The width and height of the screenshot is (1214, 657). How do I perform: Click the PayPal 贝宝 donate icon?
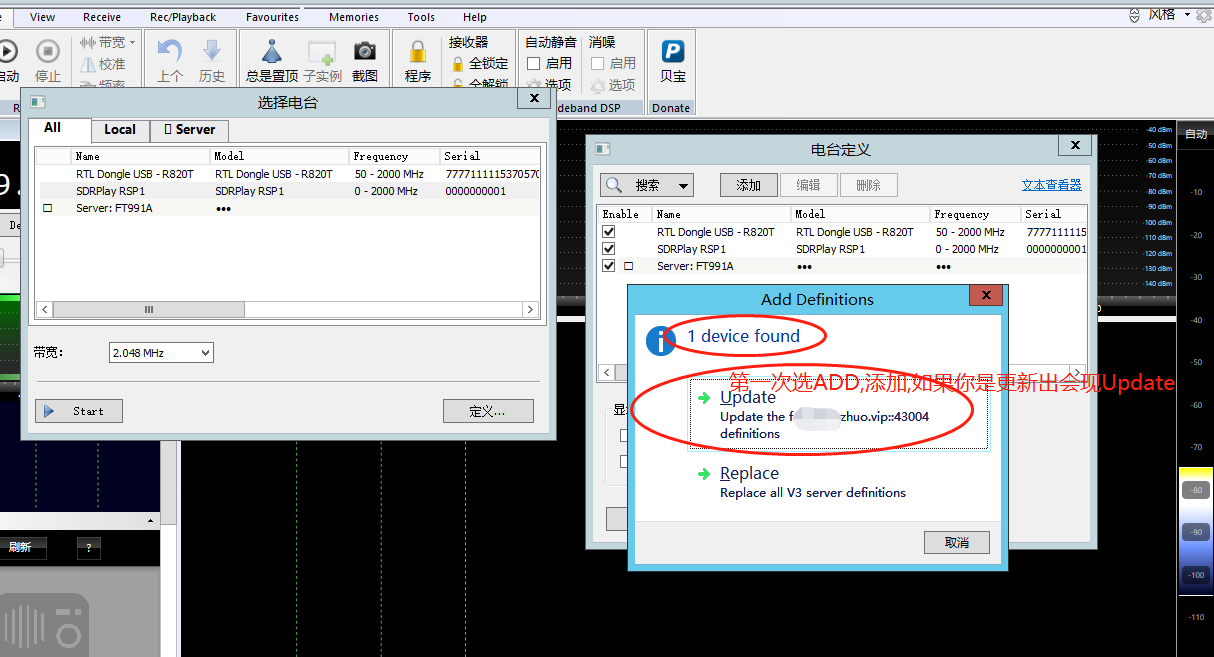672,51
